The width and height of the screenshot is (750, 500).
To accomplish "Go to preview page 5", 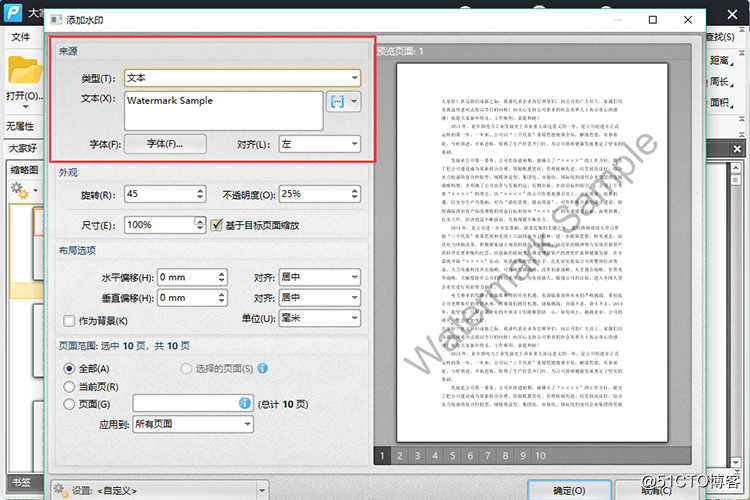I will click(452, 456).
